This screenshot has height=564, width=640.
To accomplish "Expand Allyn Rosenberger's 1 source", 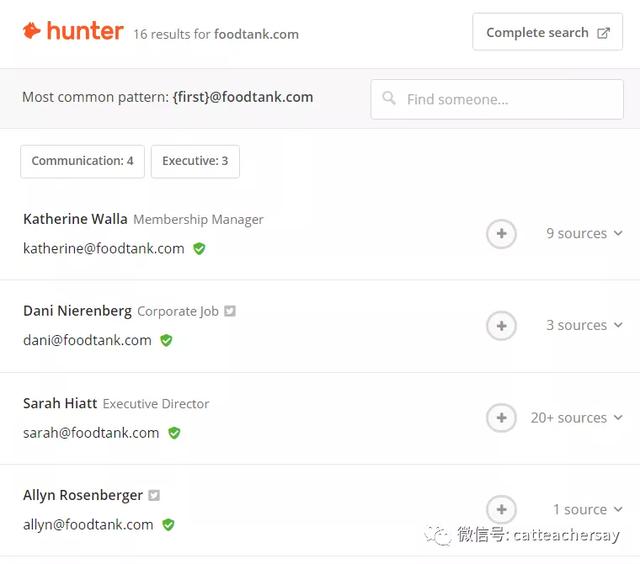I will (587, 510).
